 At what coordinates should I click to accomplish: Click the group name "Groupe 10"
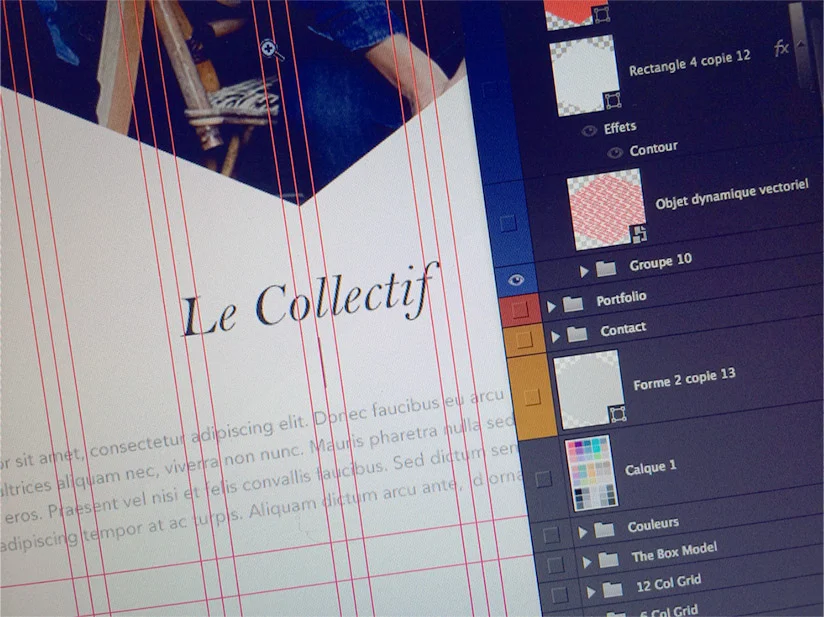click(661, 262)
